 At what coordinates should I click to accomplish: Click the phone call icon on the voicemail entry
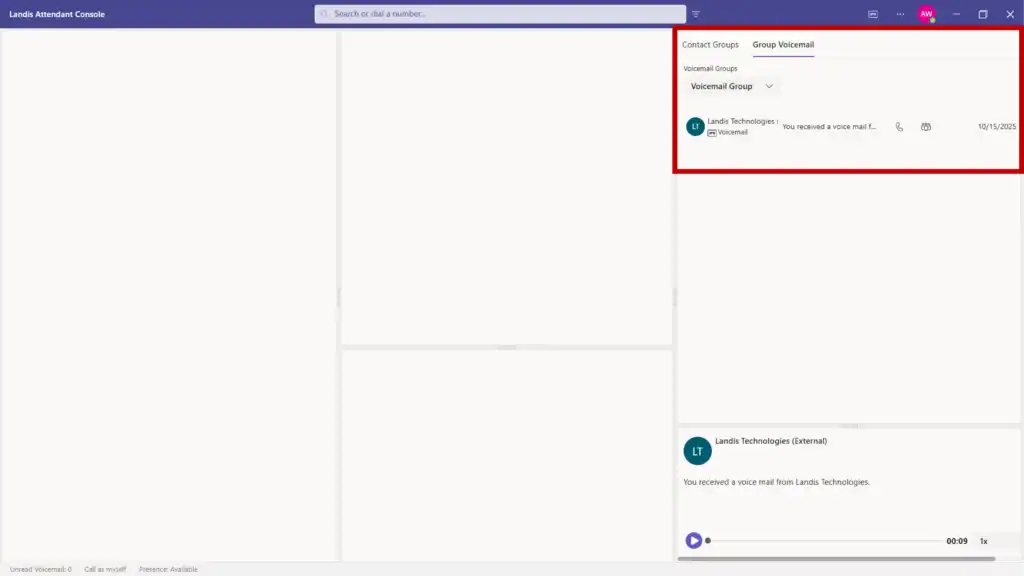898,127
